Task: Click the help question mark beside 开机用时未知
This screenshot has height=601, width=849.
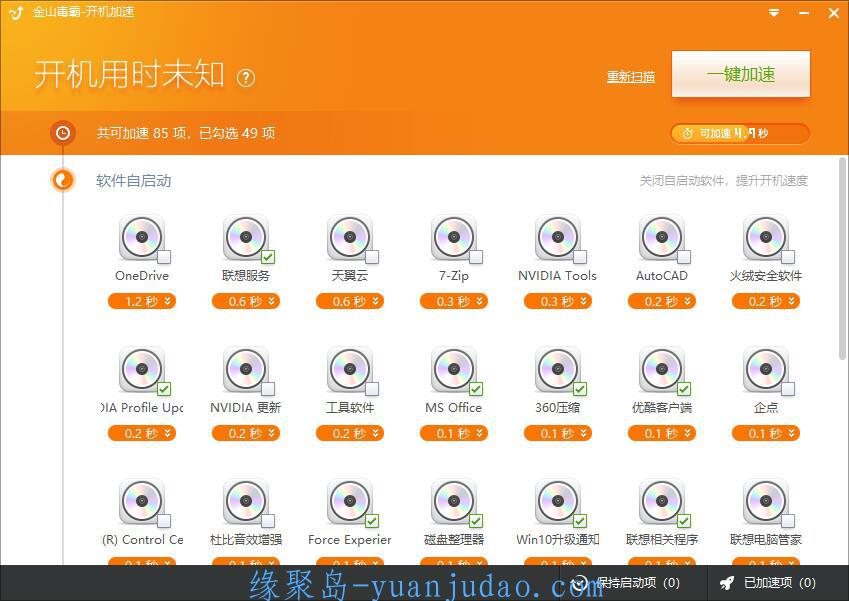Action: 246,78
